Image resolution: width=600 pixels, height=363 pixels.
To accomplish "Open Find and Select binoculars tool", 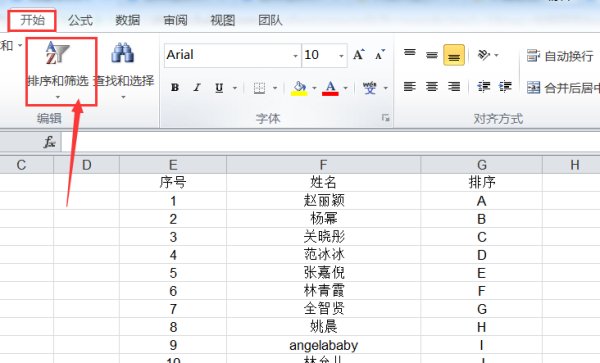I will click(123, 71).
